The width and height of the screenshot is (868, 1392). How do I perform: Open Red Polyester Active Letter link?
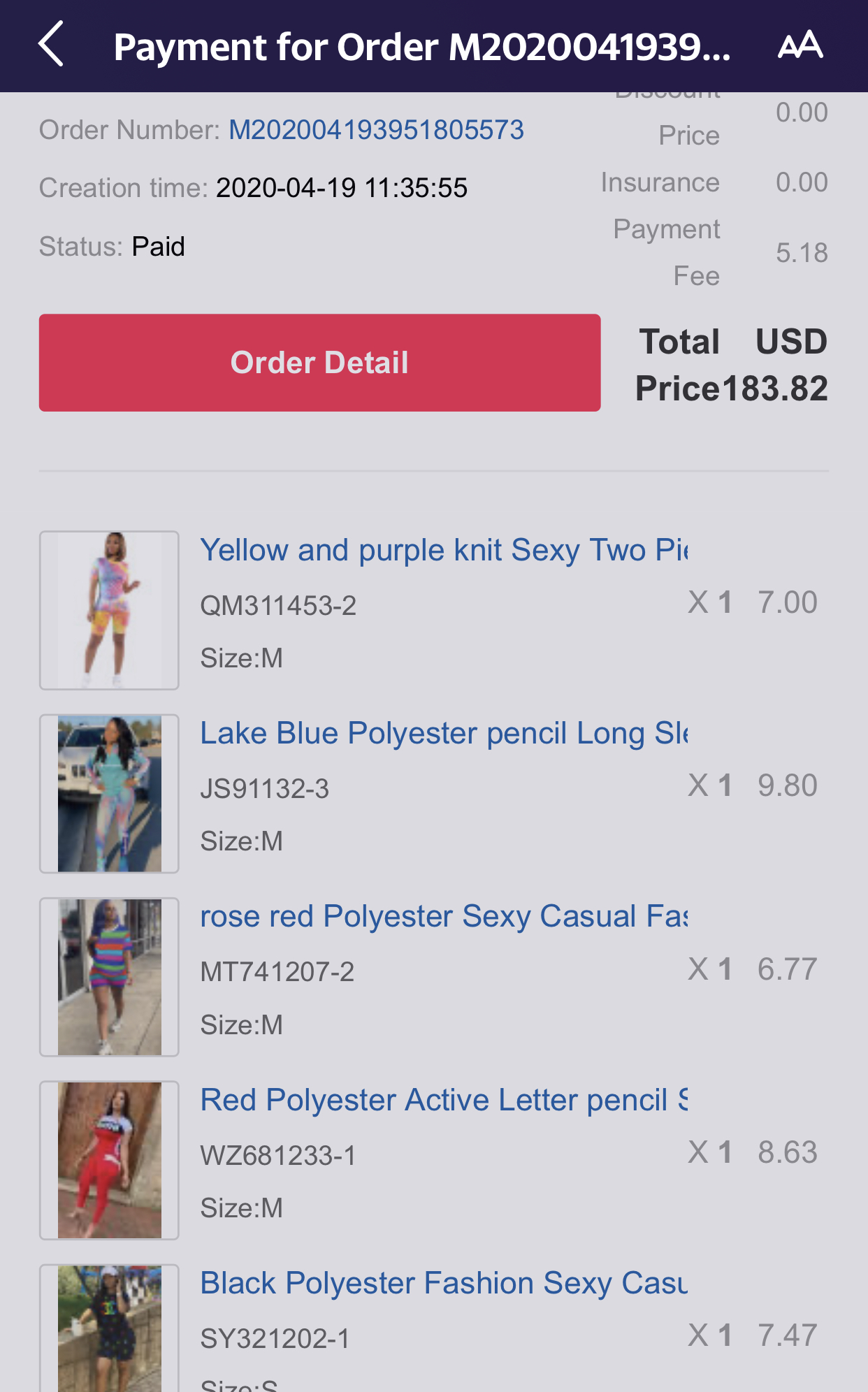click(x=444, y=1100)
